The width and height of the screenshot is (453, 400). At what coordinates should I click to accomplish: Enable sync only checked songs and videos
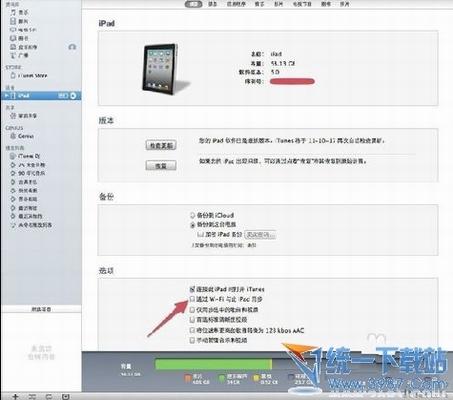point(192,310)
